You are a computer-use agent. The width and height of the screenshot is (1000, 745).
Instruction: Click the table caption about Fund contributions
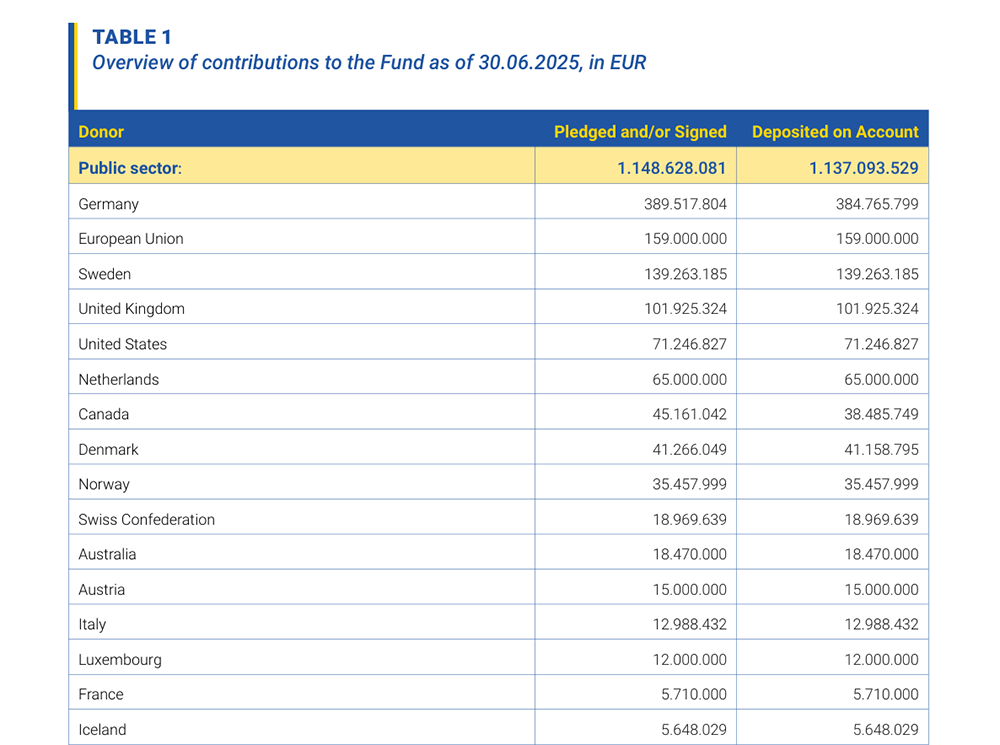pyautogui.click(x=369, y=63)
